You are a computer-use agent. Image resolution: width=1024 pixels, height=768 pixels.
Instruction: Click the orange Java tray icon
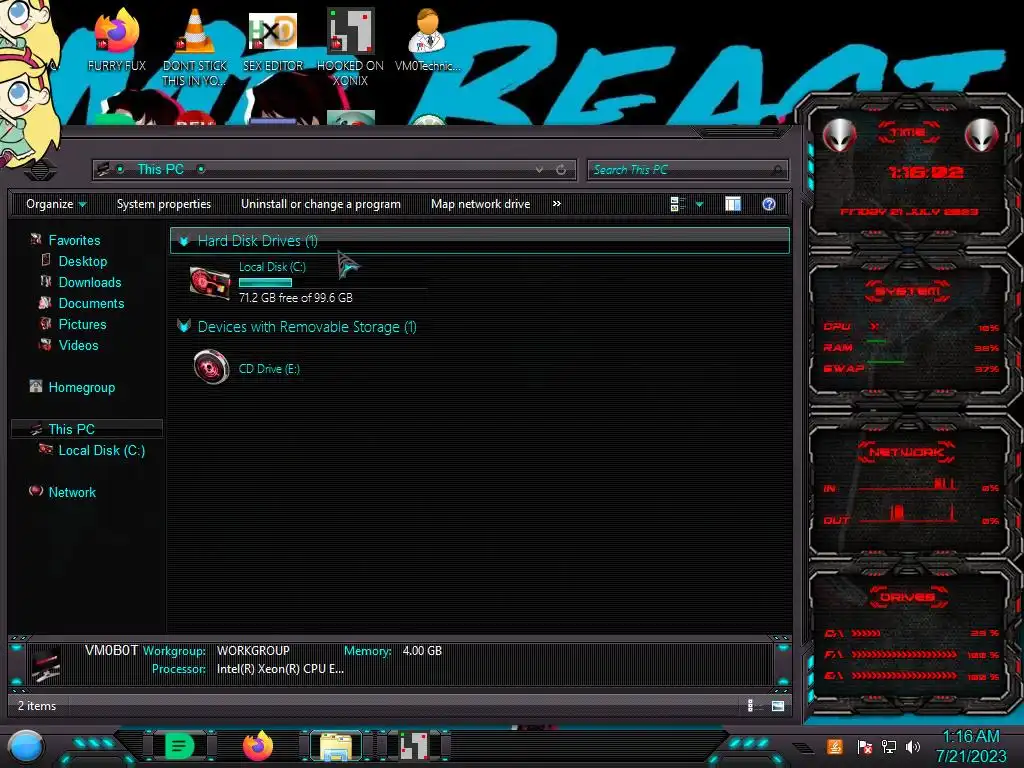tap(835, 746)
